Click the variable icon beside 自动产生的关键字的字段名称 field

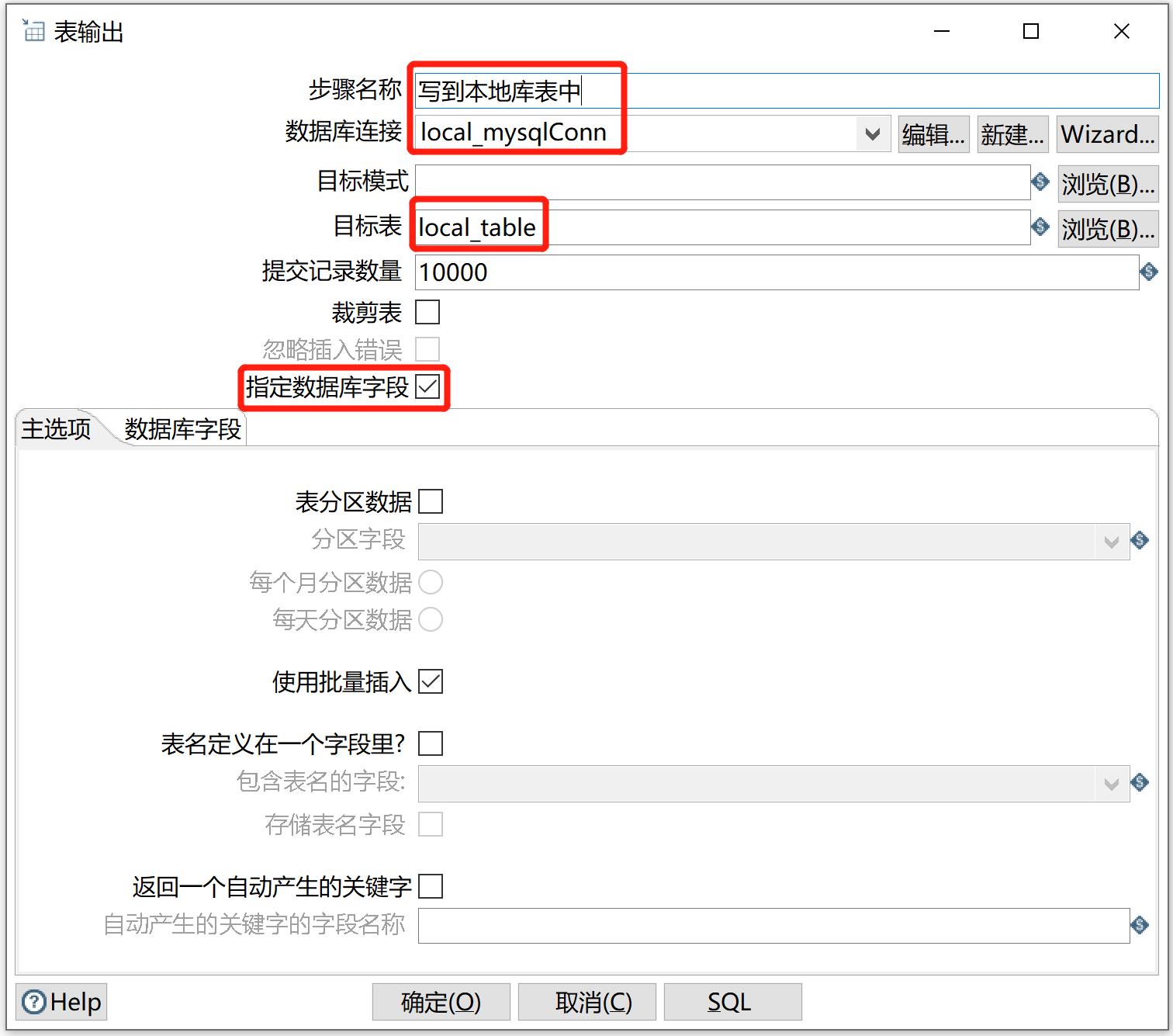click(x=1140, y=925)
